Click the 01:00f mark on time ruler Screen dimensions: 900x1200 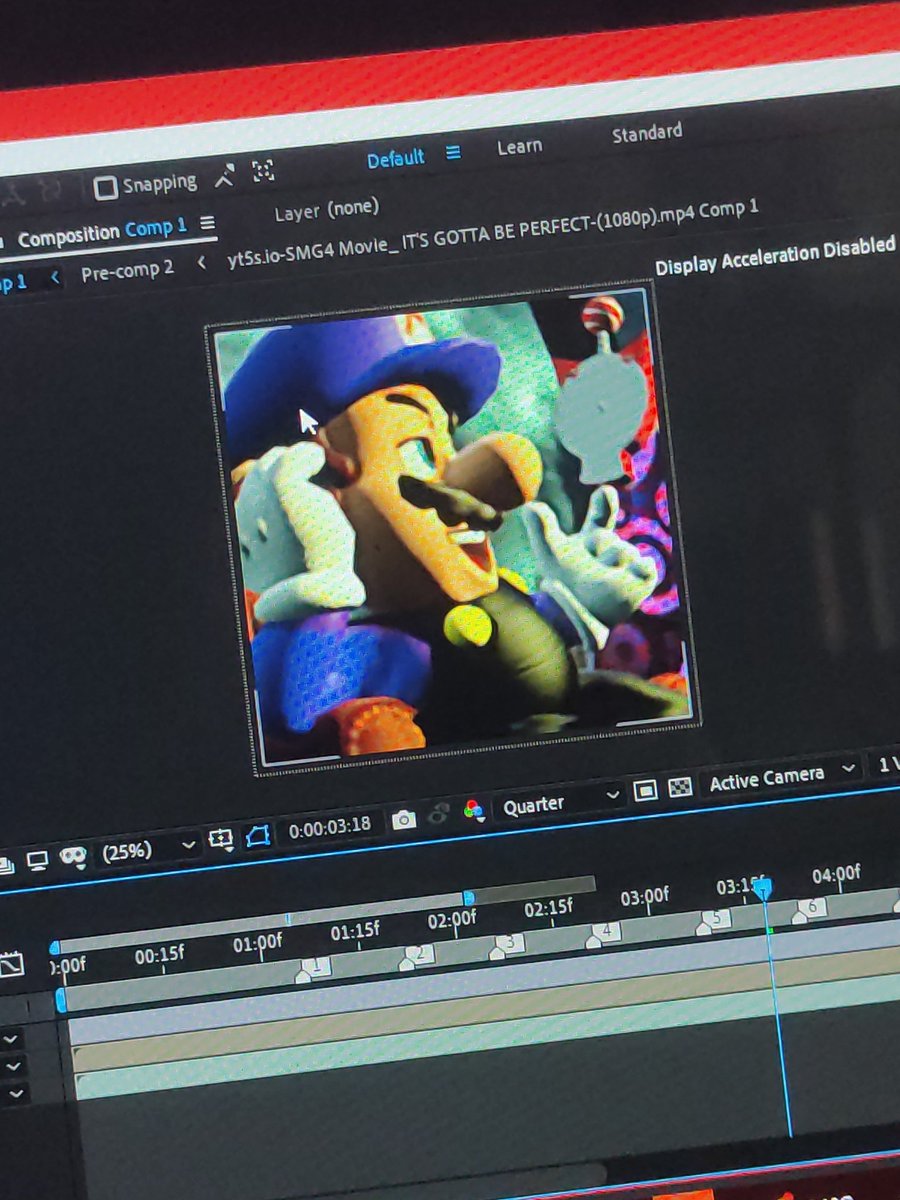tap(258, 943)
